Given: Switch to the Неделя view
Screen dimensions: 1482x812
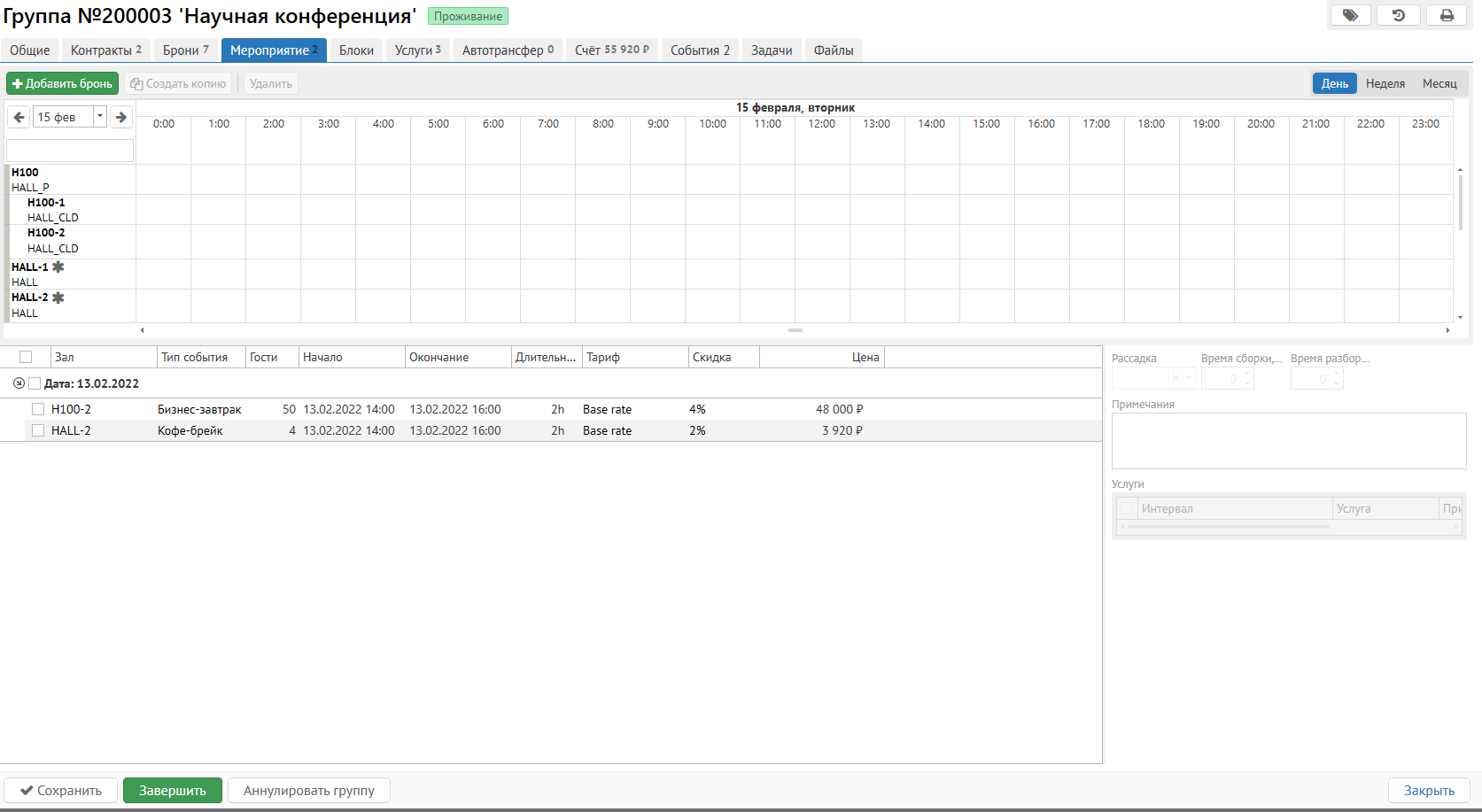Looking at the screenshot, I should click(1385, 83).
